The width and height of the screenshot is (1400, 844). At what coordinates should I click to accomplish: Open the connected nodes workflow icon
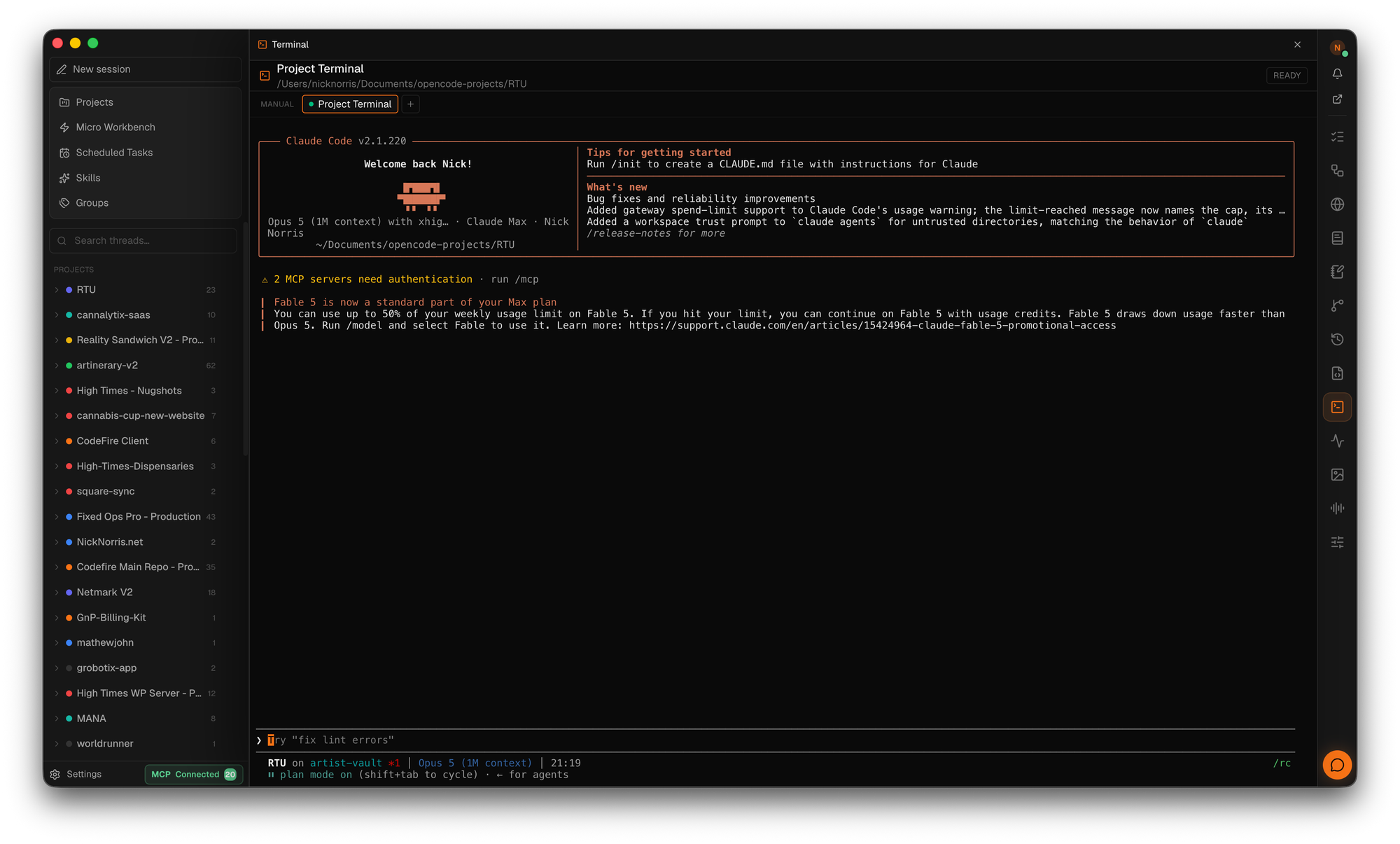pos(1337,170)
